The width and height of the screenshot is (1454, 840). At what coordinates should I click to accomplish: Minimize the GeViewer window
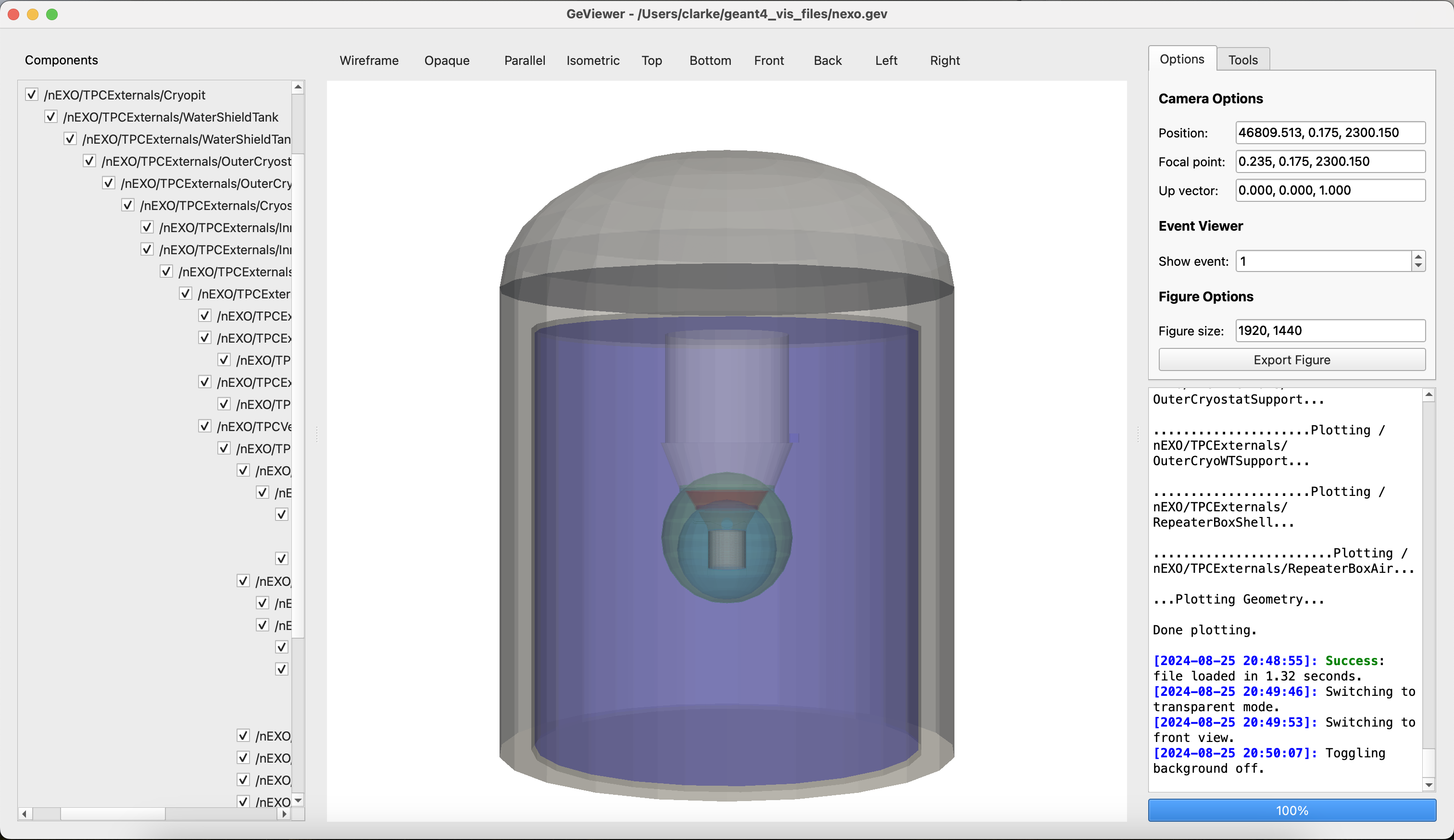click(x=33, y=14)
